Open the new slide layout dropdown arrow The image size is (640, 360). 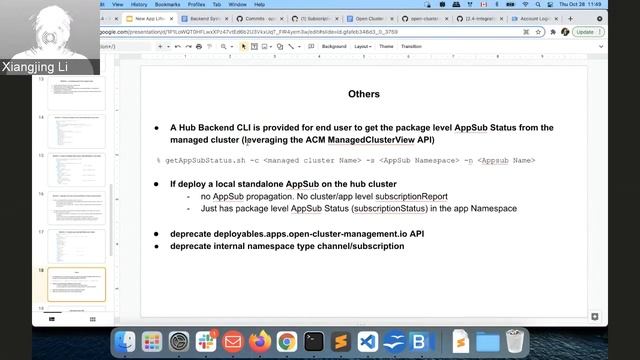168,47
